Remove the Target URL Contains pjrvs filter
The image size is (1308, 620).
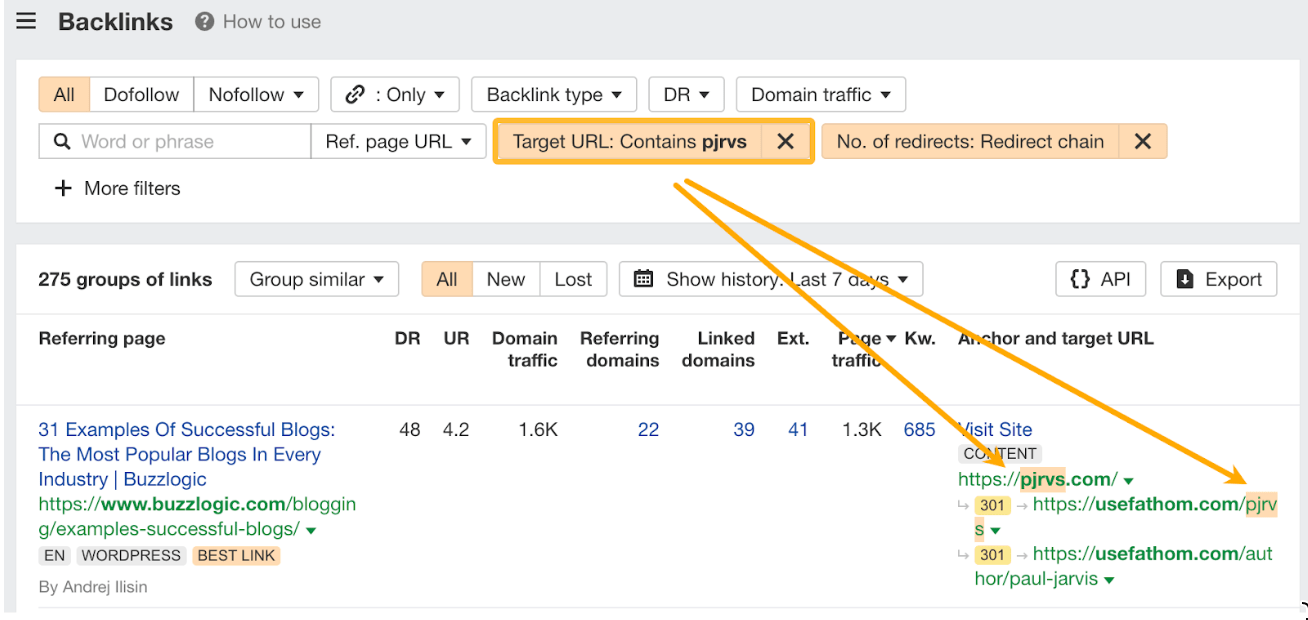[x=786, y=142]
